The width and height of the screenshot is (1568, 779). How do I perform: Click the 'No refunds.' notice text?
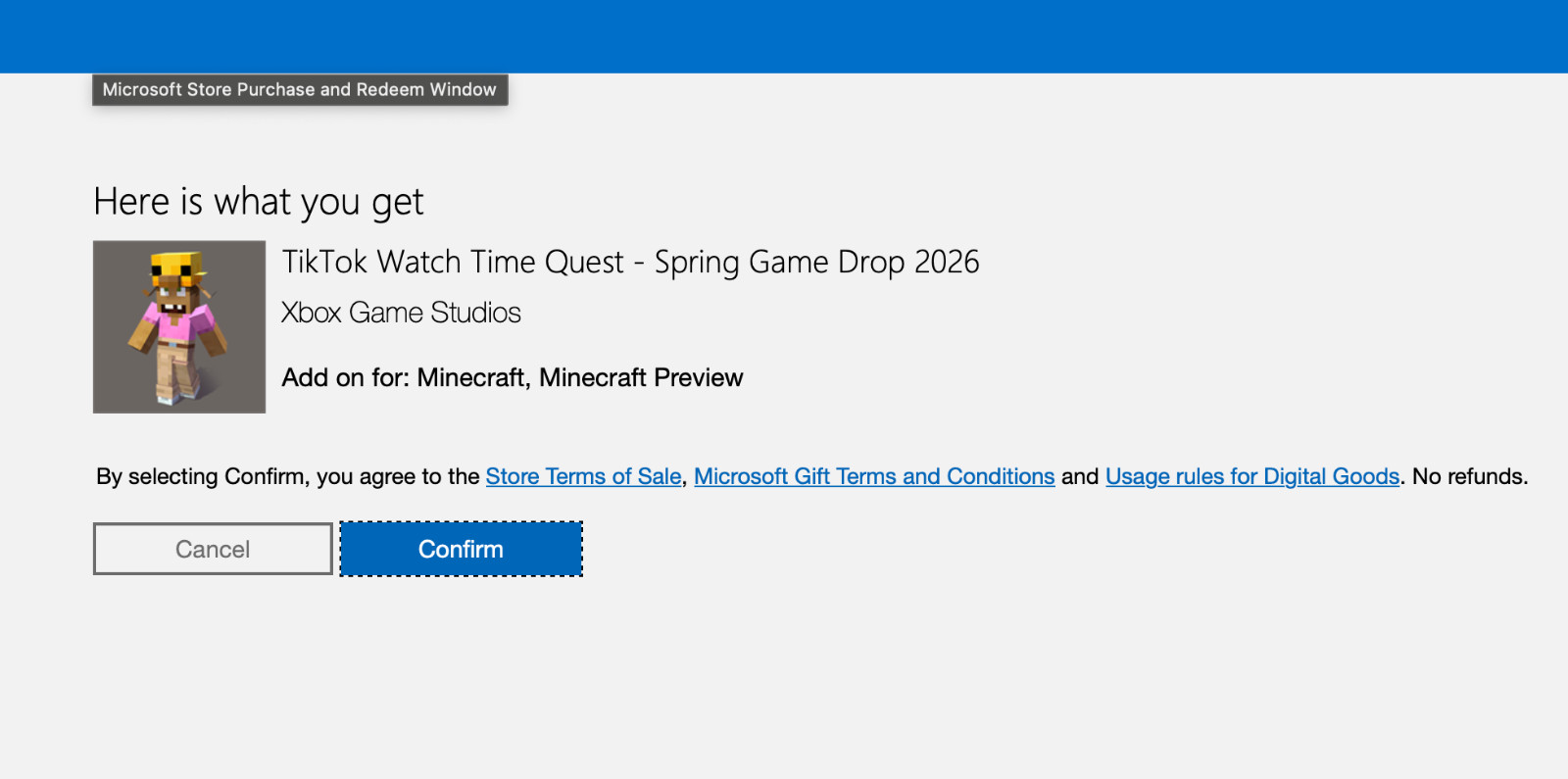pos(1470,476)
